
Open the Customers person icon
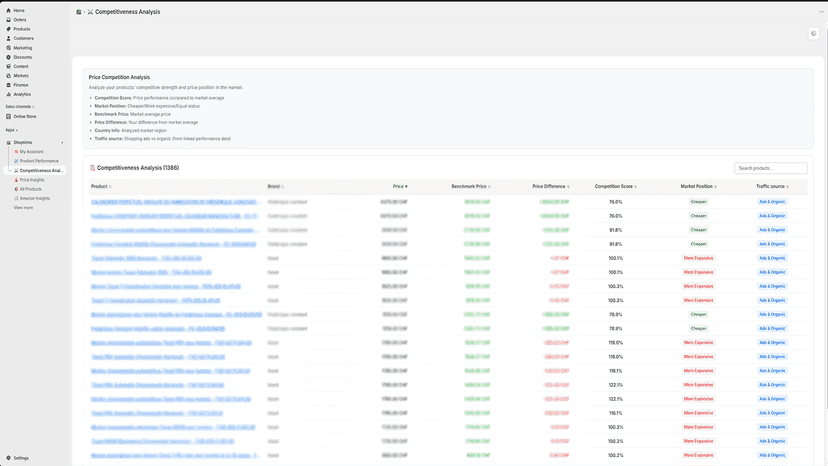pos(8,39)
